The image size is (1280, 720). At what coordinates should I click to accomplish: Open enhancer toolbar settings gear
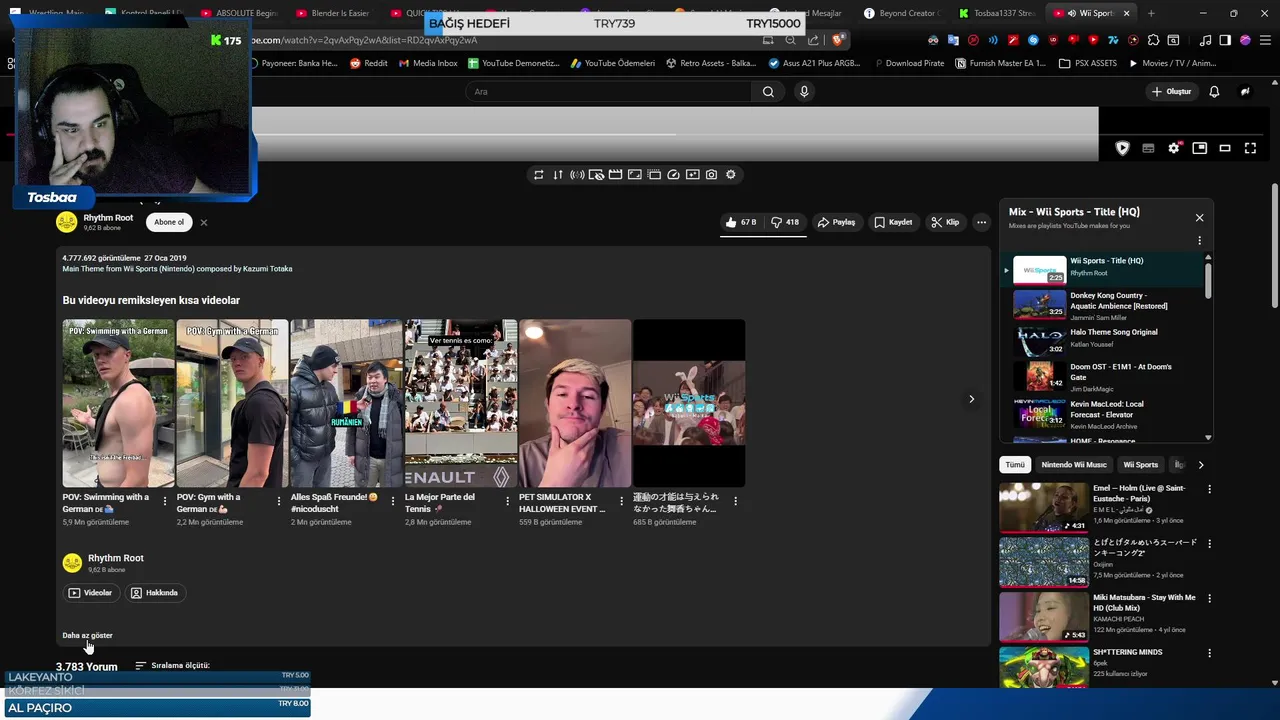[731, 174]
